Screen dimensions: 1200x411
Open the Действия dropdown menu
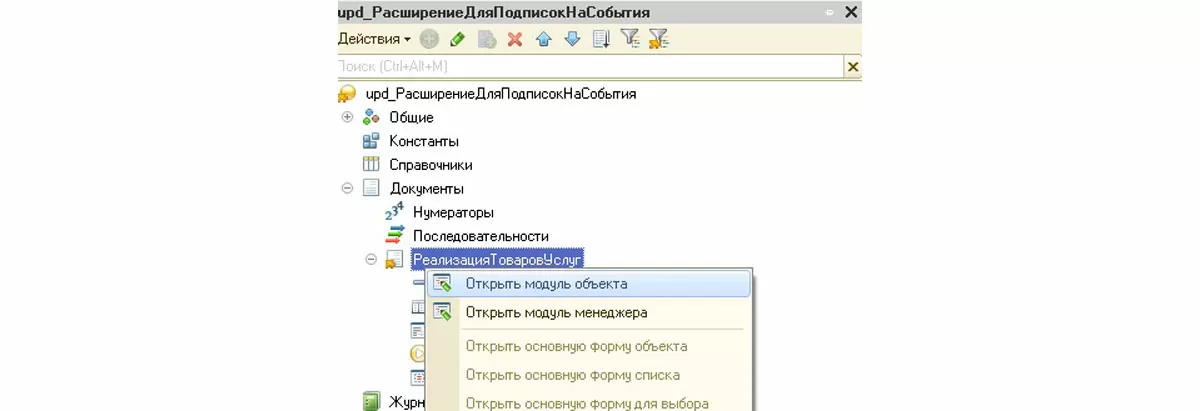(374, 39)
